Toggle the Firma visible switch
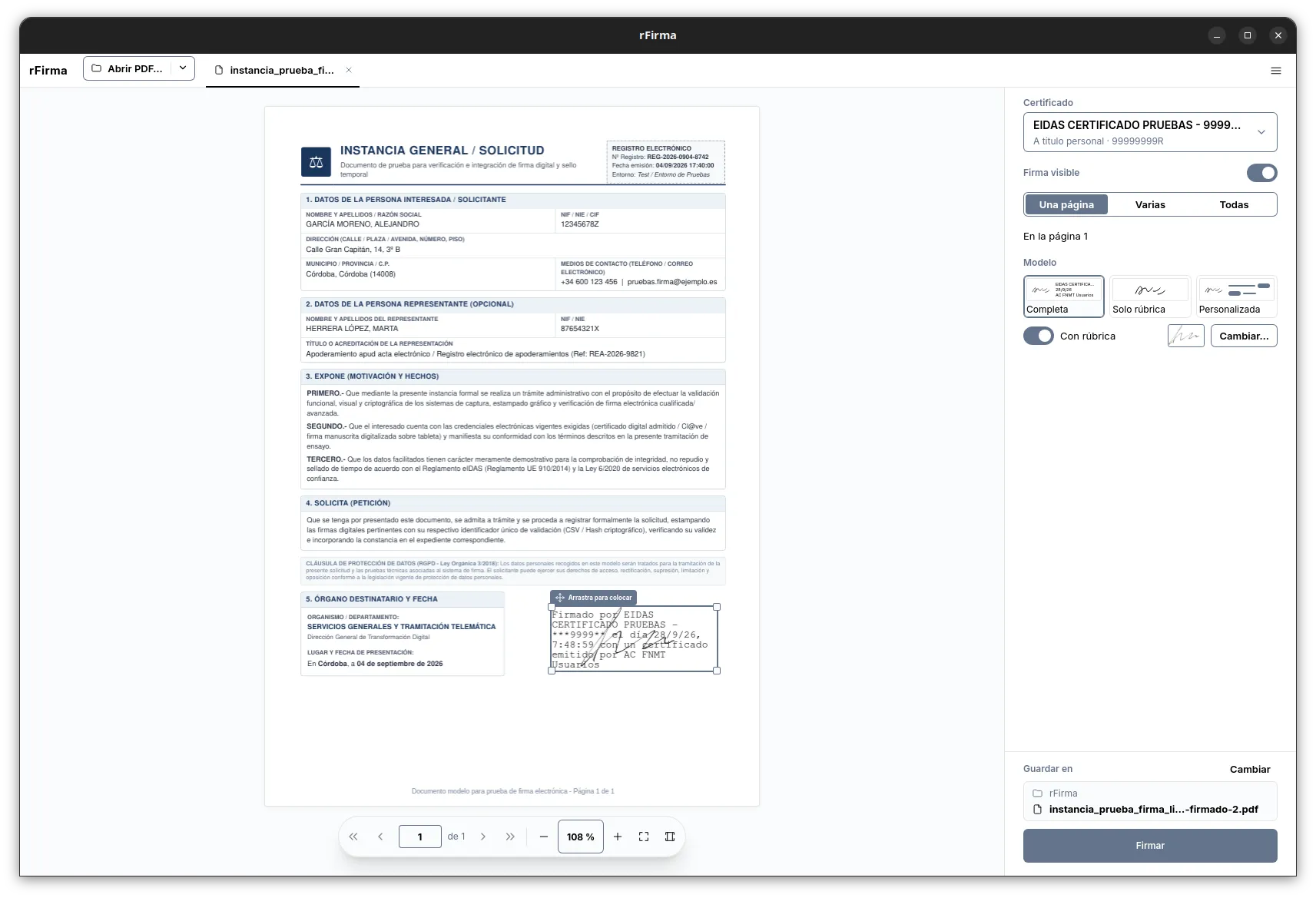 pos(1261,173)
